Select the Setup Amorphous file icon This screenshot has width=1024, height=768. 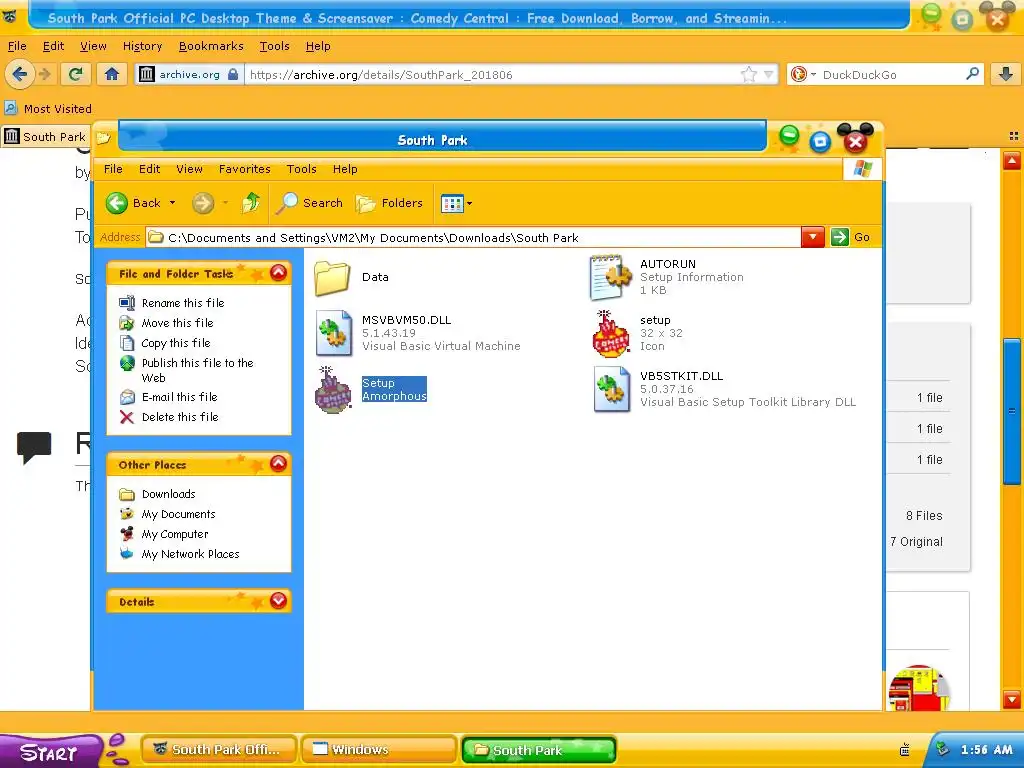click(x=334, y=390)
